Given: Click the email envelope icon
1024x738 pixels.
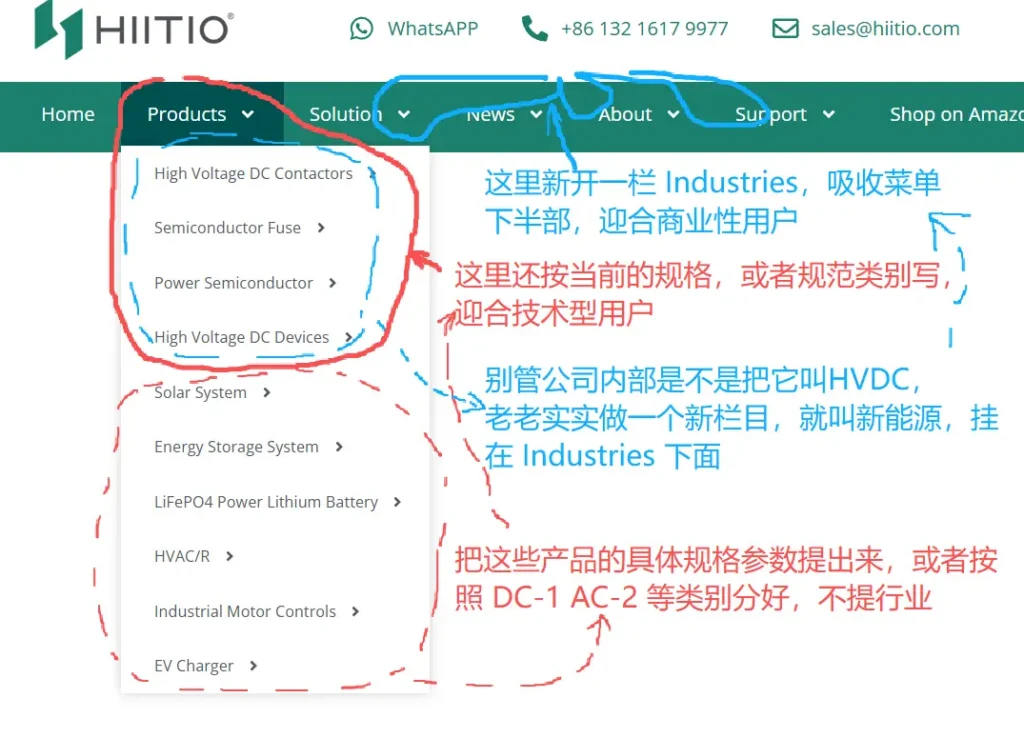Looking at the screenshot, I should tap(785, 29).
